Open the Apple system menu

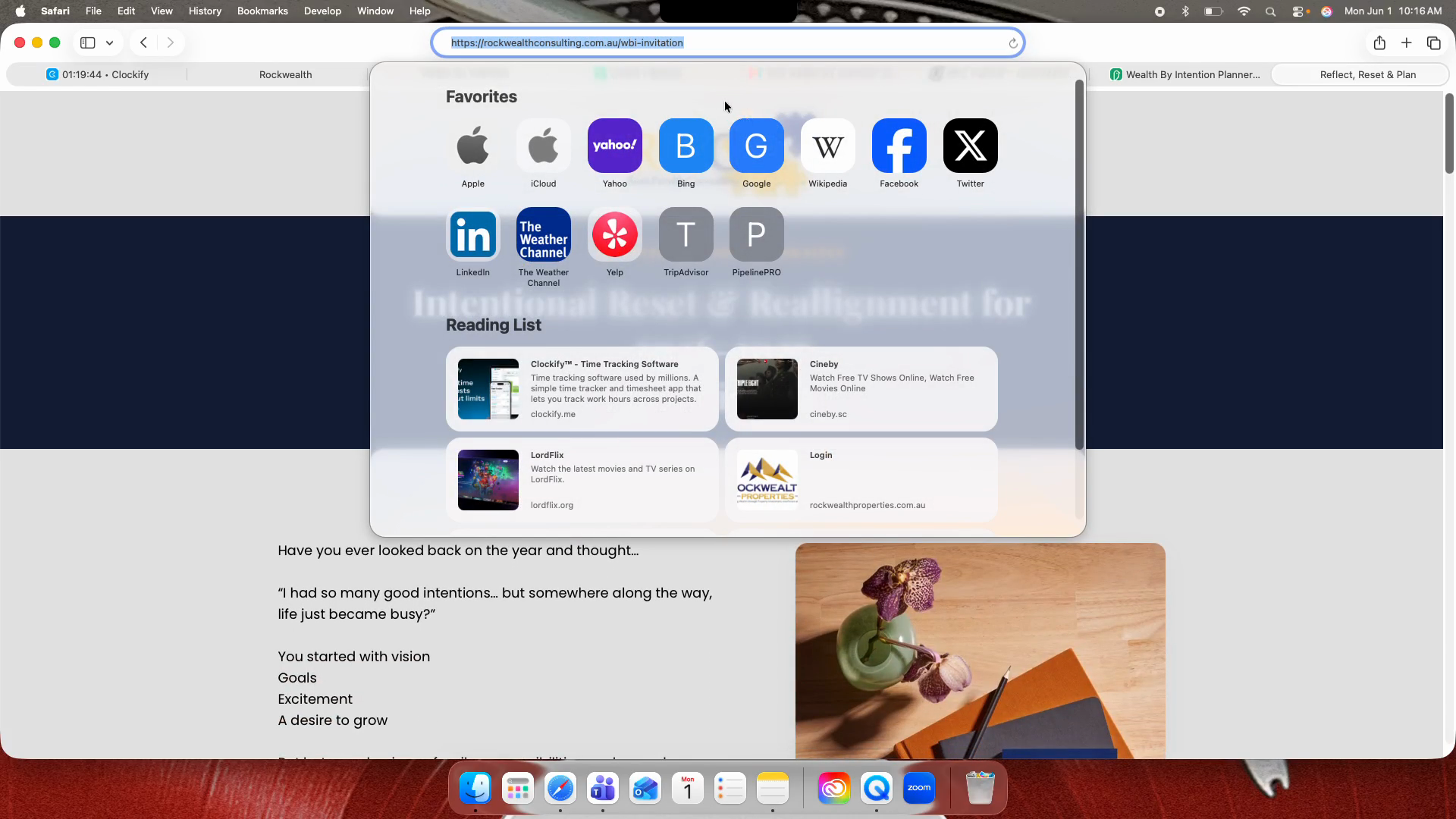pyautogui.click(x=20, y=11)
